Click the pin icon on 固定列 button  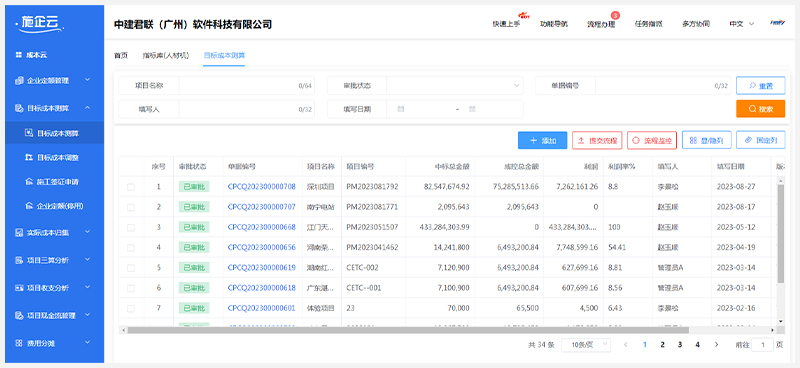[748, 140]
